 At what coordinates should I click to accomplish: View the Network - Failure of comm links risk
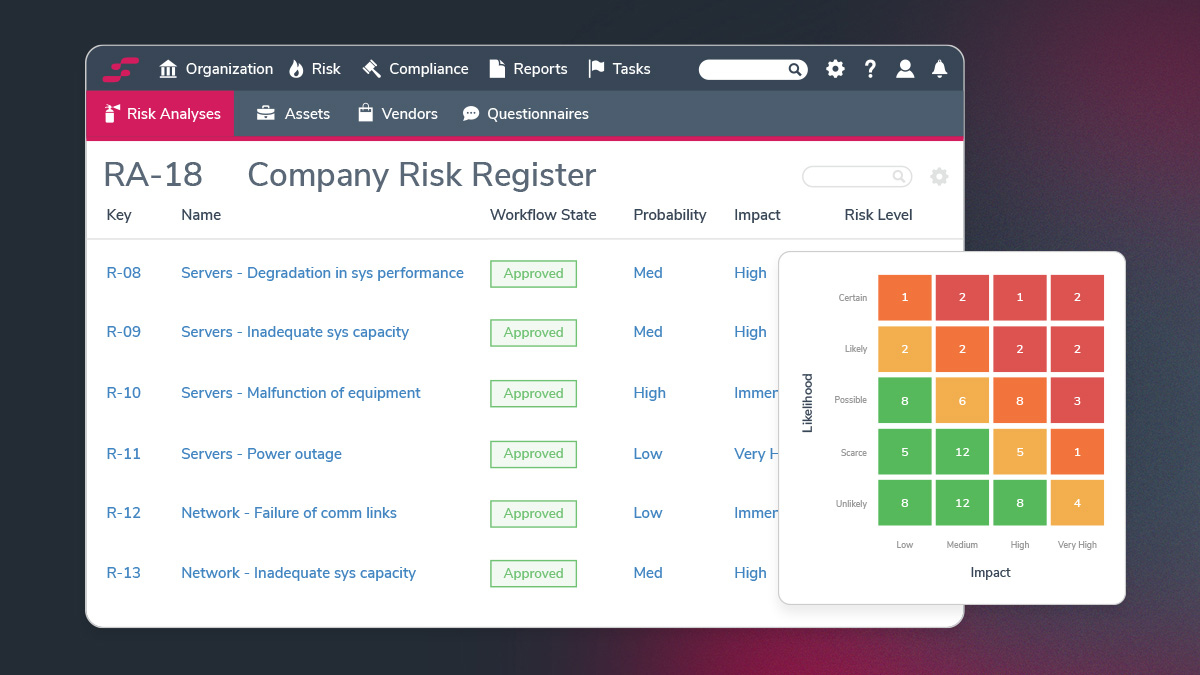click(x=288, y=512)
